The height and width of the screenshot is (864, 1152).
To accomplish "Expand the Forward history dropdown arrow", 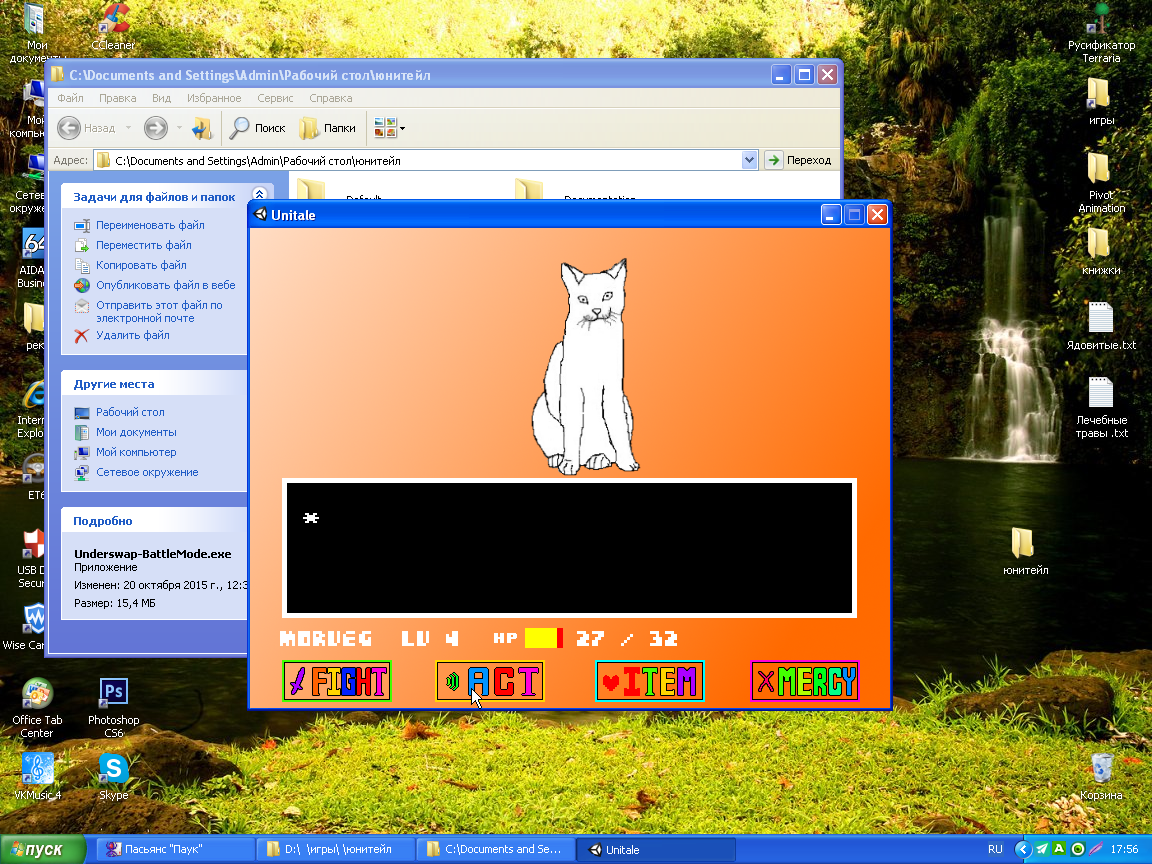I will click(x=179, y=128).
